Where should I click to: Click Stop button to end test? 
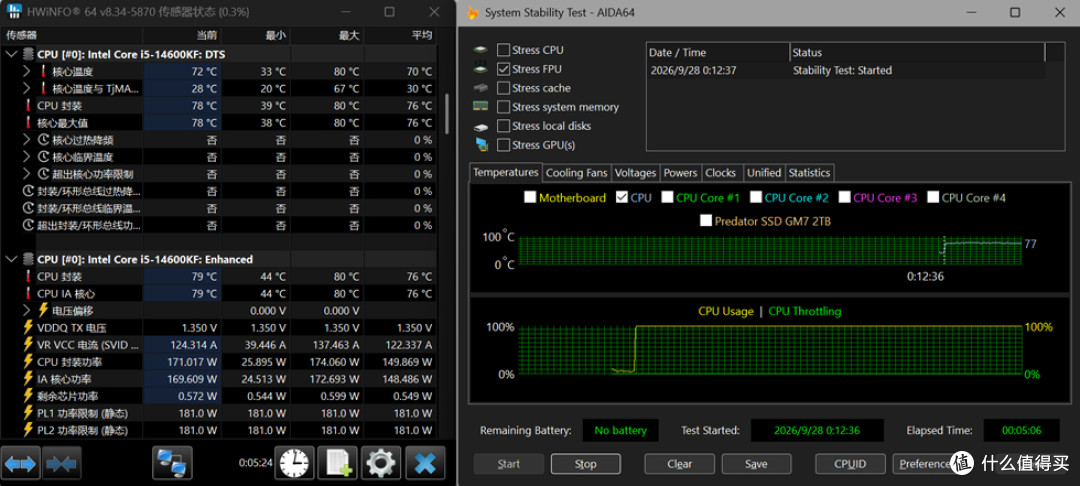(585, 464)
